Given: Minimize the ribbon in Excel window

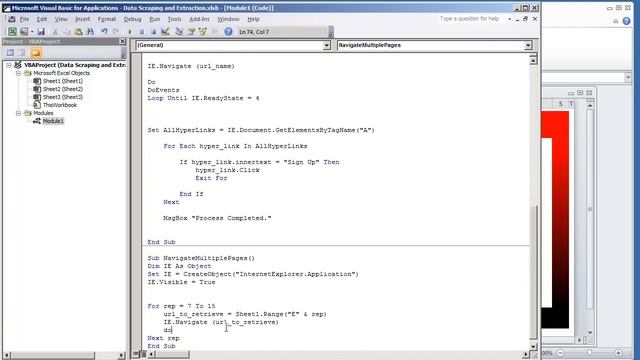Looking at the screenshot, I should (x=616, y=21).
